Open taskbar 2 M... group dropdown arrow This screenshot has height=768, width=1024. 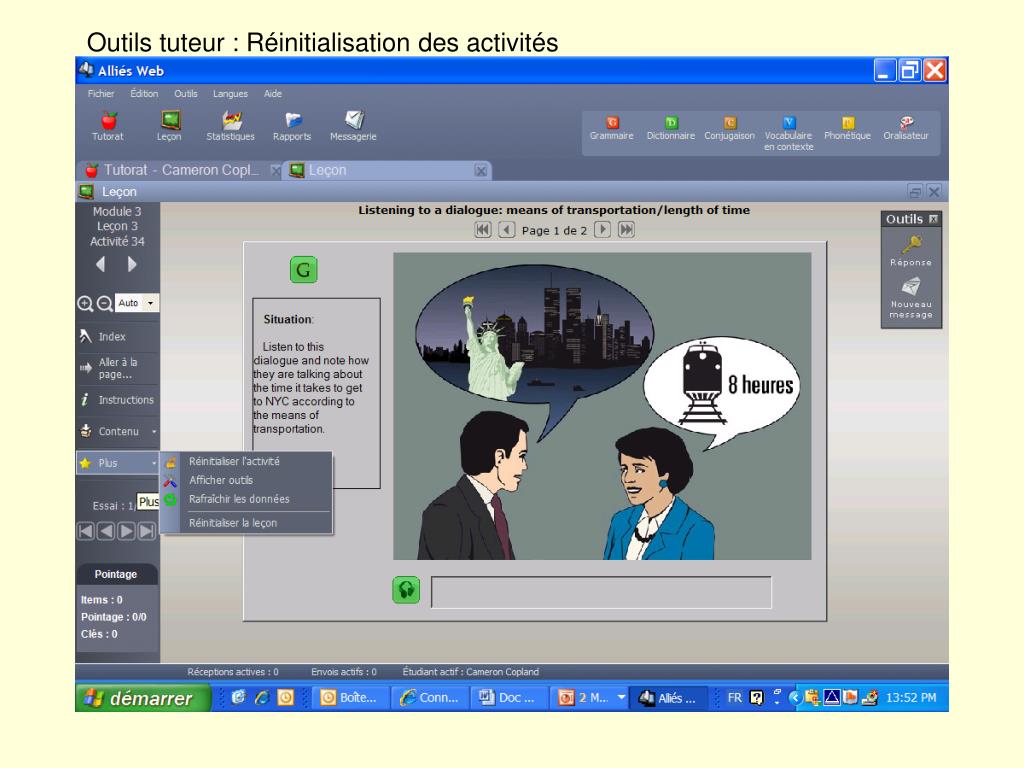click(x=621, y=697)
